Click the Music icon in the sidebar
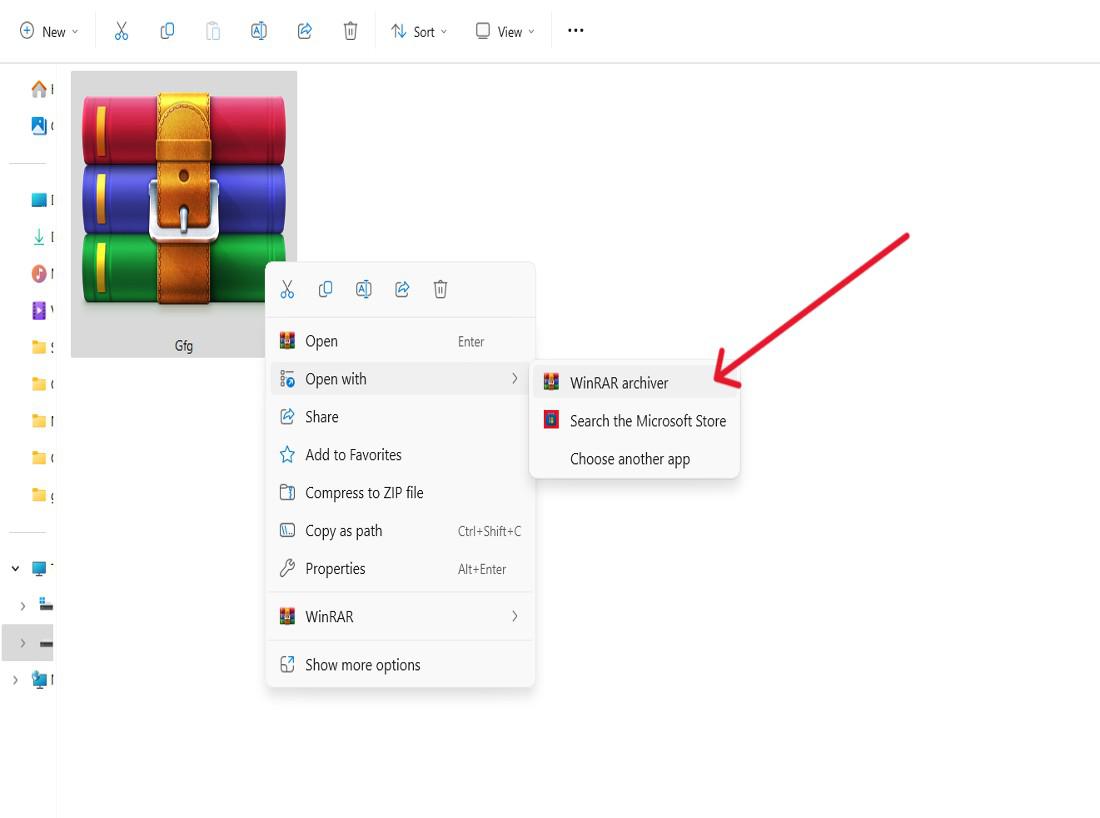Screen dimensions: 1100x818 tap(39, 274)
